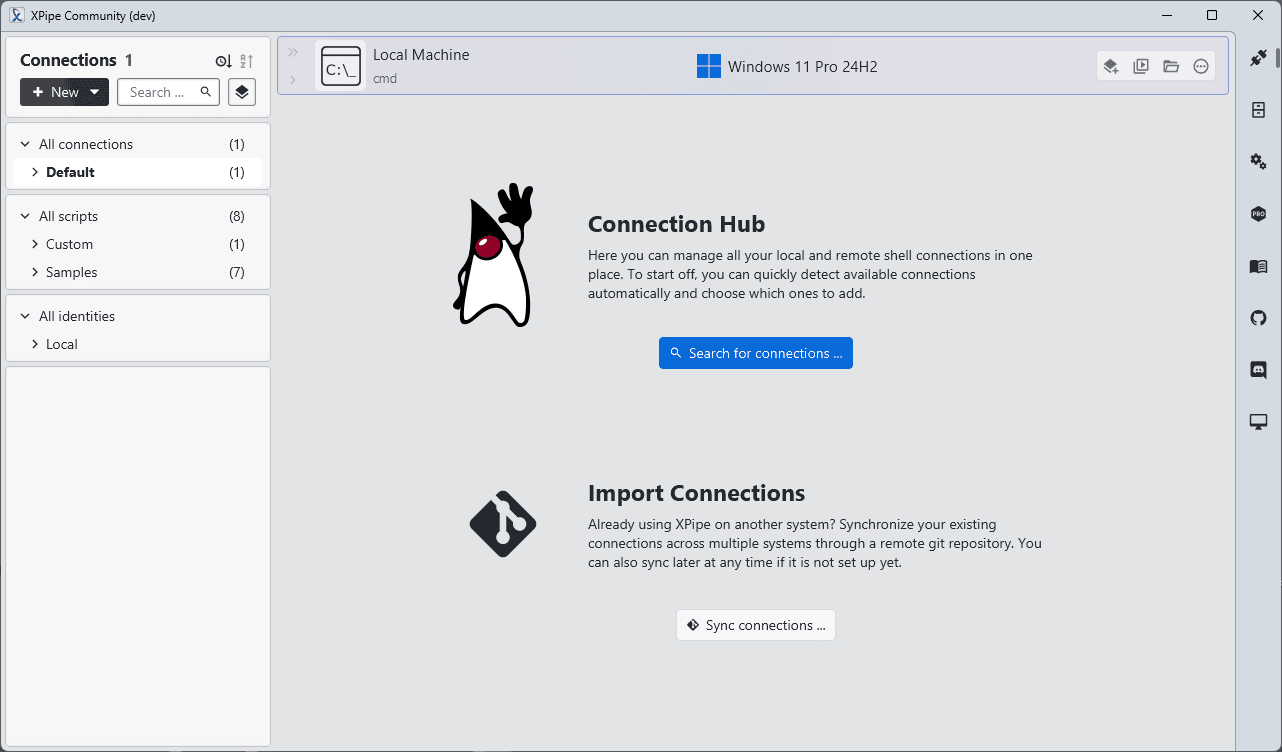Image resolution: width=1282 pixels, height=752 pixels.
Task: Open the Discord icon in sidebar
Action: click(x=1258, y=370)
